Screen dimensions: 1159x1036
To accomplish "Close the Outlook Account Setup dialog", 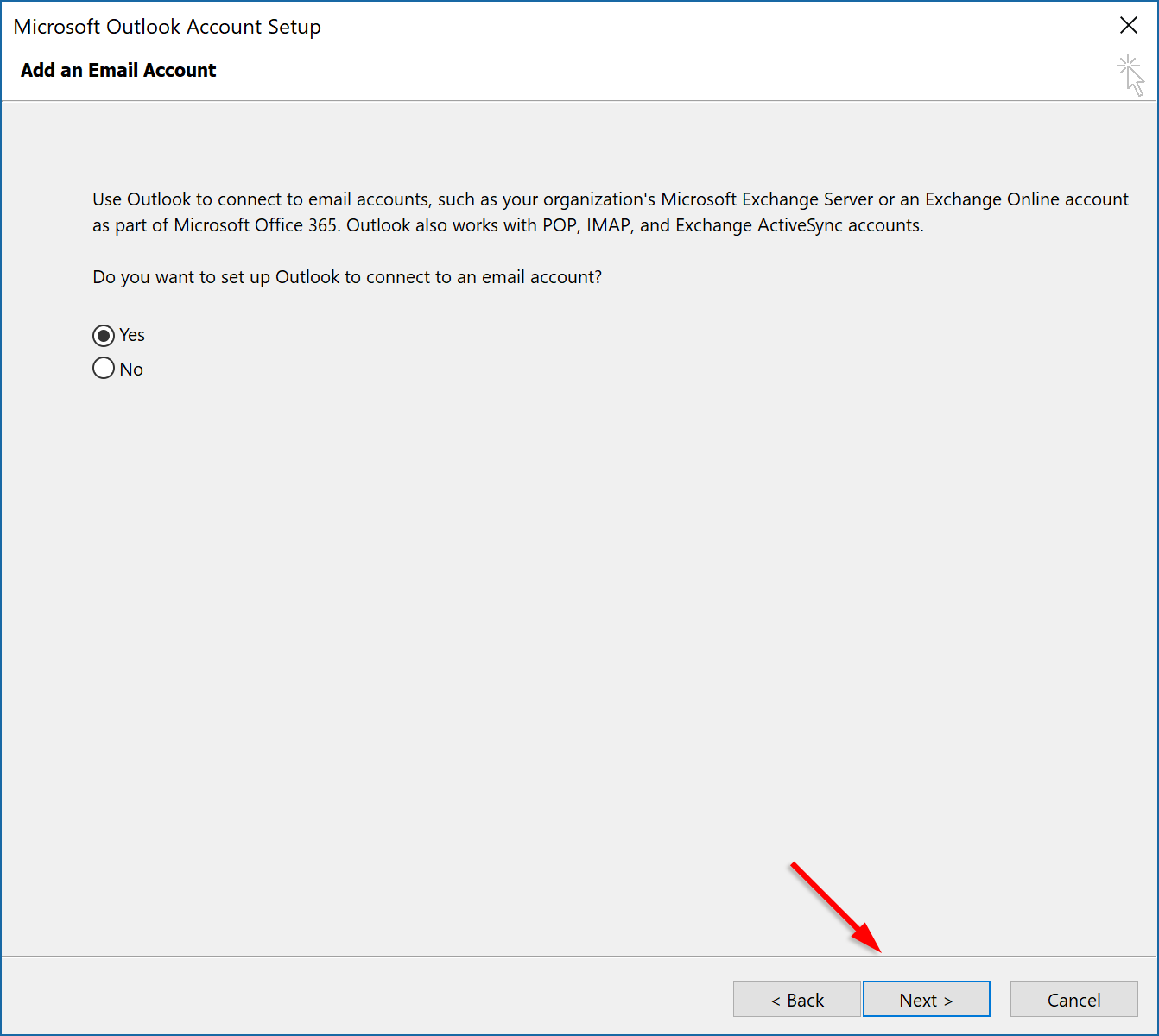I will click(1129, 26).
